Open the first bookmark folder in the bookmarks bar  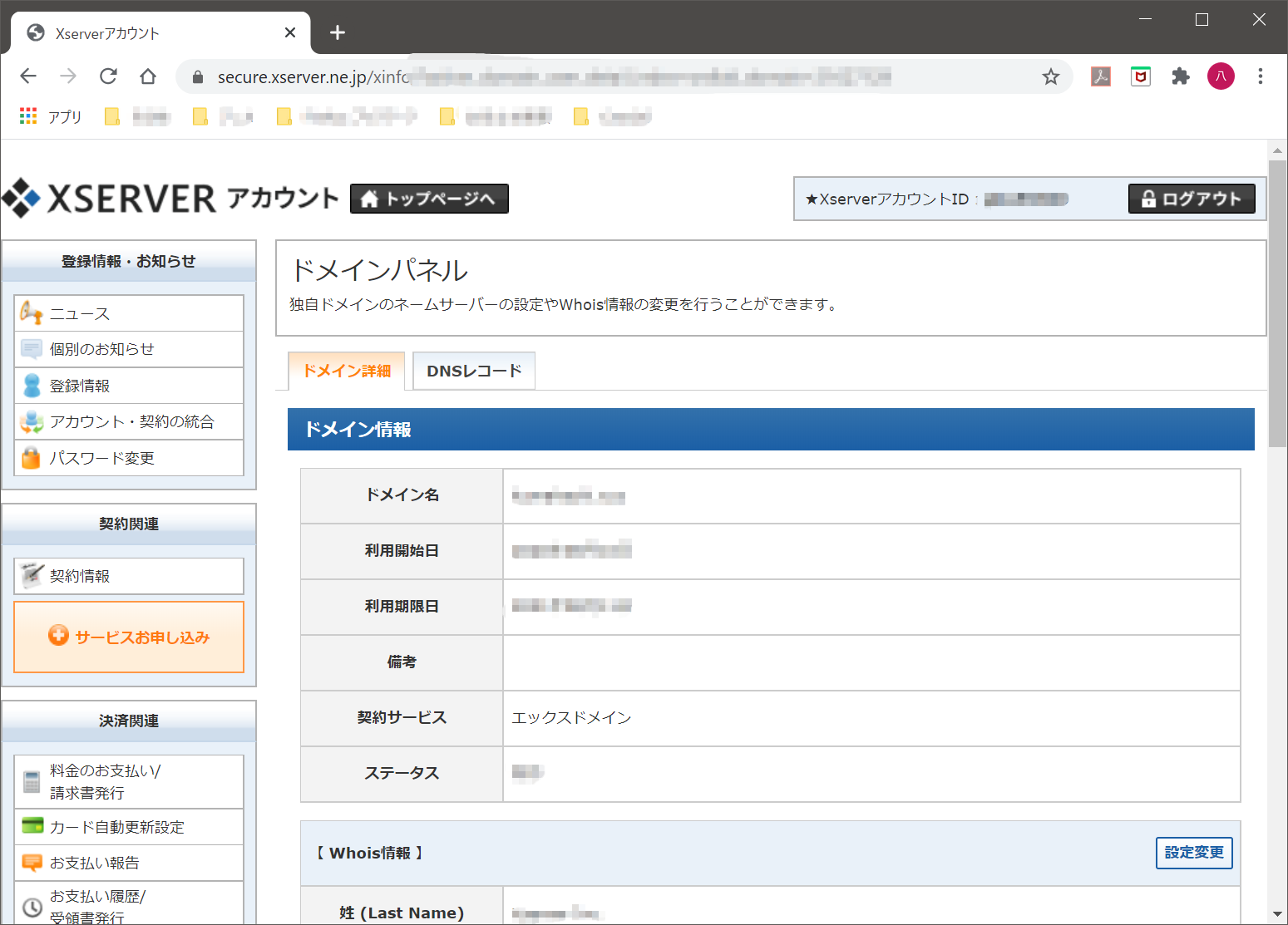pos(137,116)
